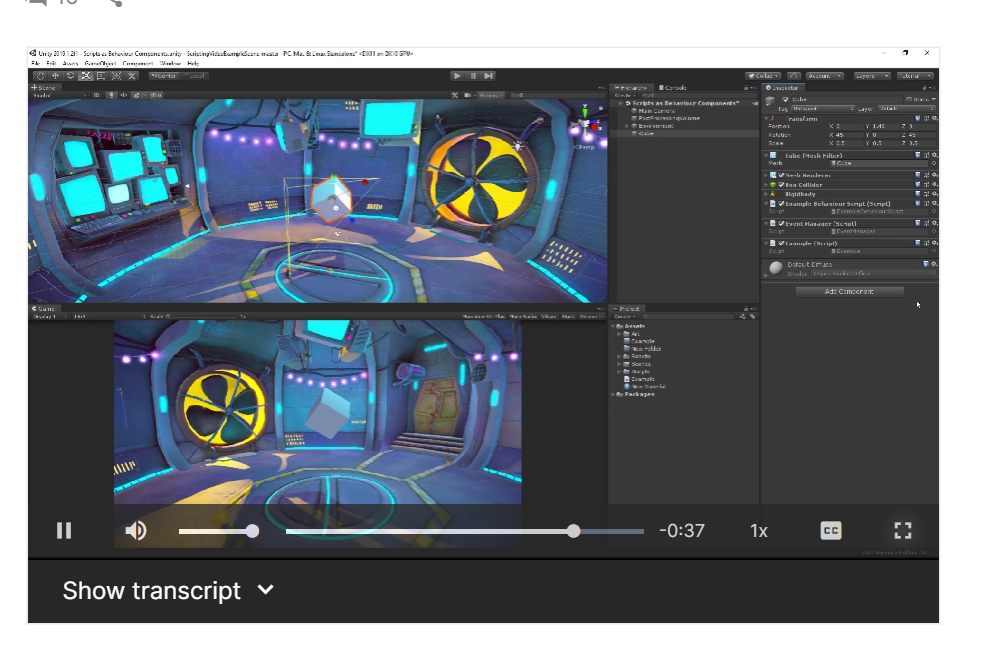This screenshot has height=667, width=999.
Task: Open the Component menu
Action: (x=138, y=64)
